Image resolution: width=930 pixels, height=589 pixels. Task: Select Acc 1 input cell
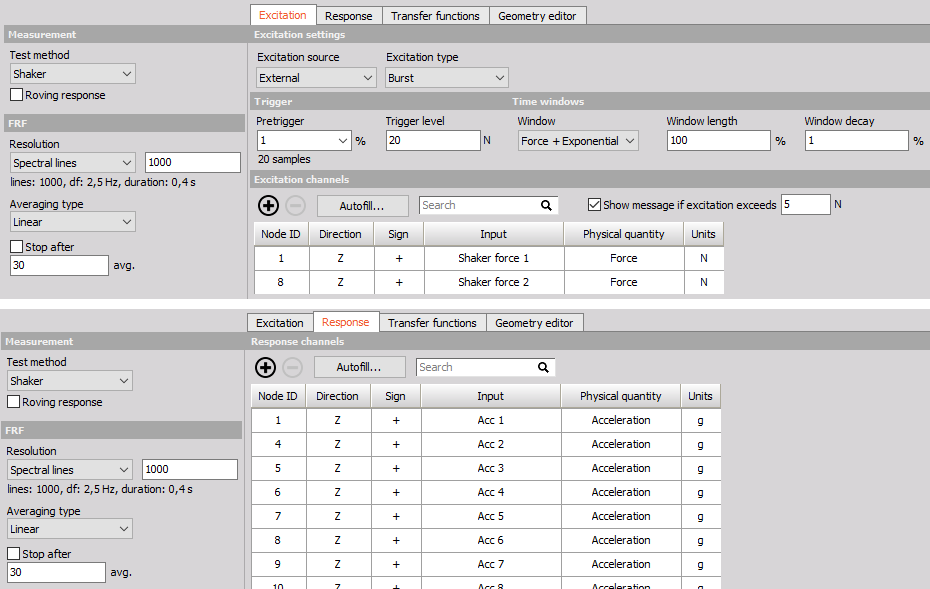[x=491, y=420]
